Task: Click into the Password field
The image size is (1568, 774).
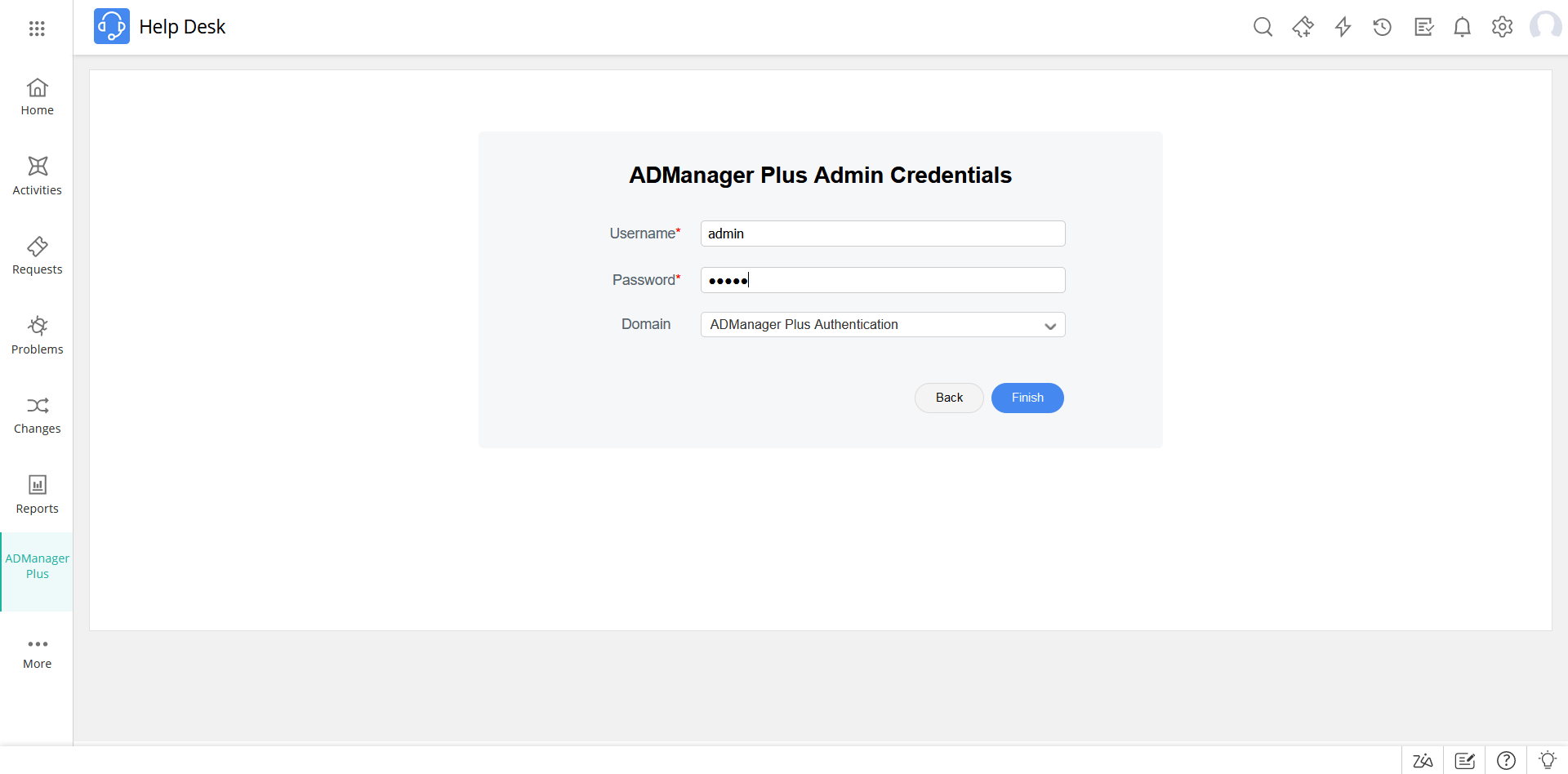Action: click(x=882, y=280)
